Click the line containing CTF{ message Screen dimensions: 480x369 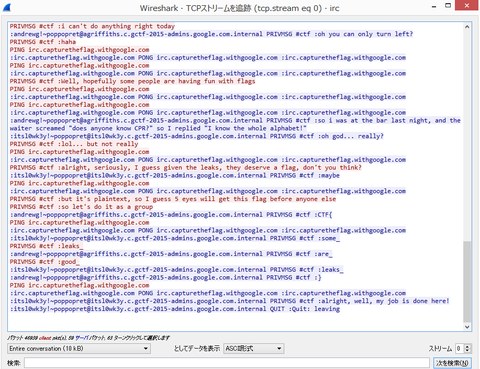click(171, 215)
